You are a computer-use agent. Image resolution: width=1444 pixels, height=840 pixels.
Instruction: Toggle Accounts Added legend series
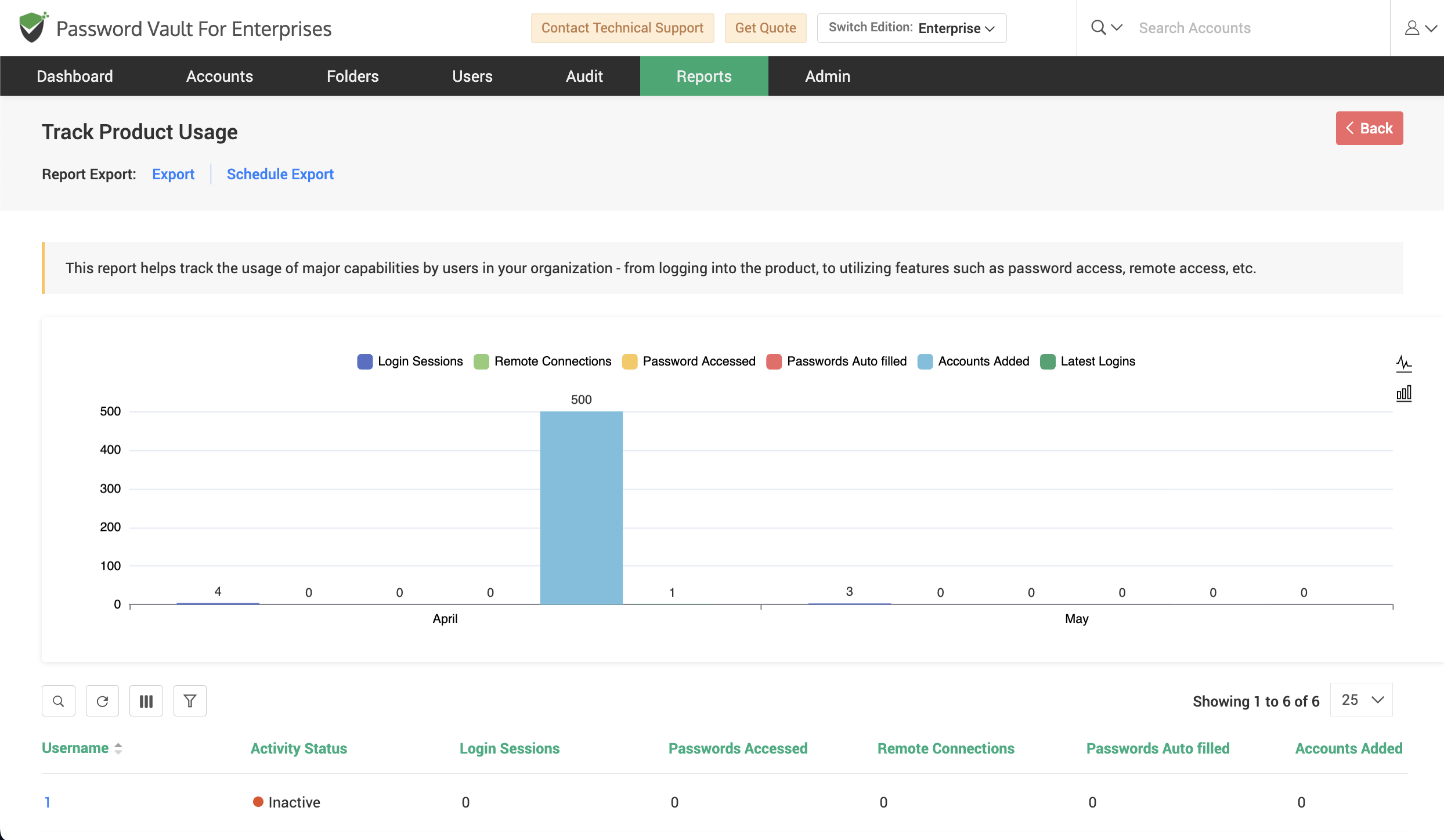(x=973, y=361)
